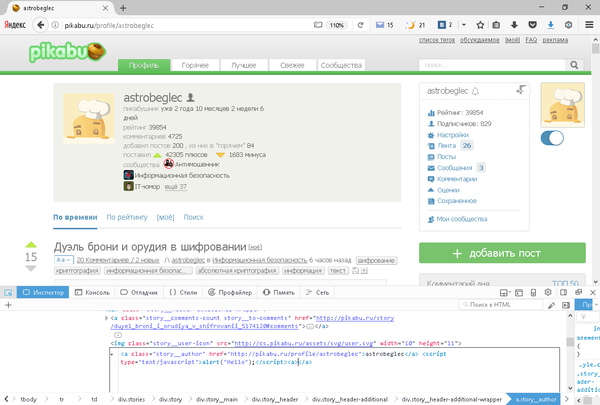
Task: Open the 110% zoom level control
Action: [x=337, y=23]
